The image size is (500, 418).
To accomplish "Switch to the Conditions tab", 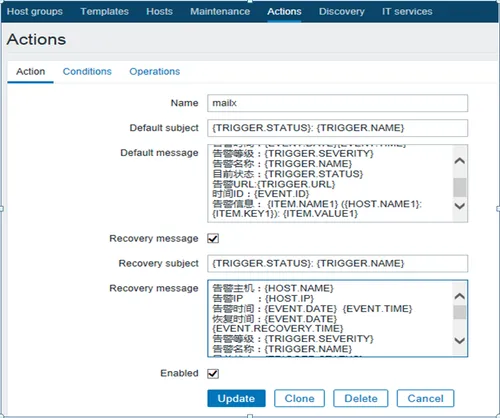I will click(87, 71).
